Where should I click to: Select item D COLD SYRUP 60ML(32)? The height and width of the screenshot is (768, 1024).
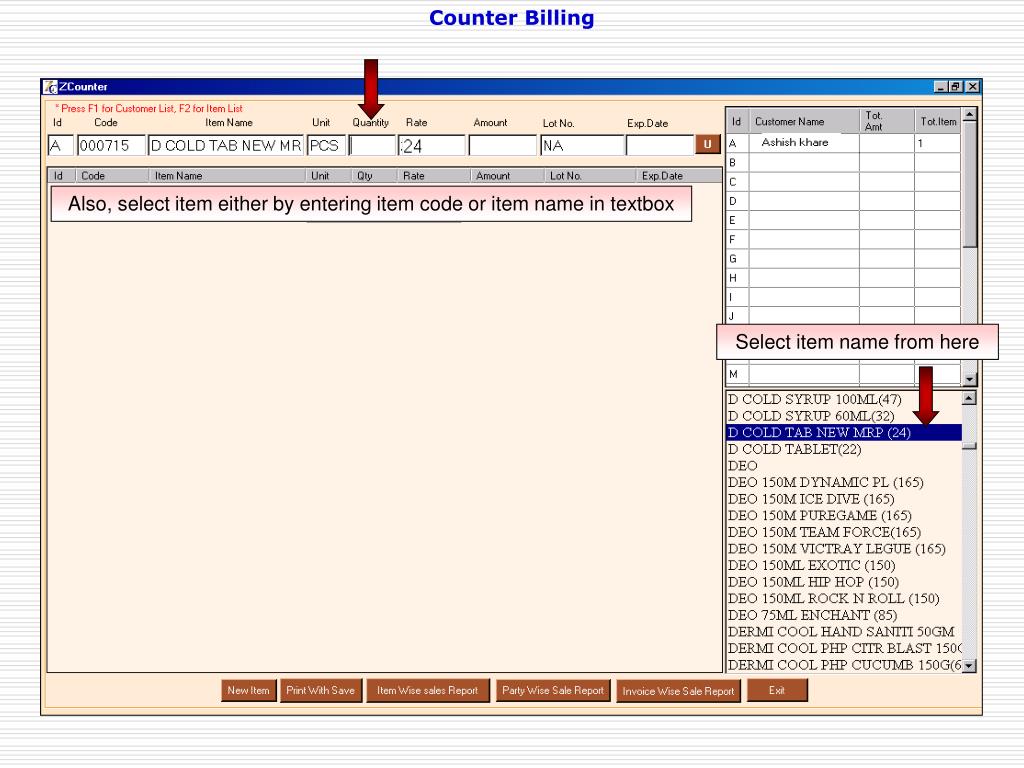(x=844, y=416)
